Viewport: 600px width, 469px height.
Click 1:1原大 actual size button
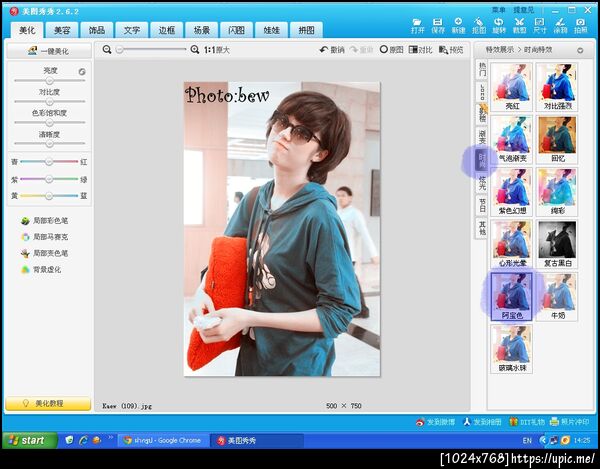pos(217,50)
